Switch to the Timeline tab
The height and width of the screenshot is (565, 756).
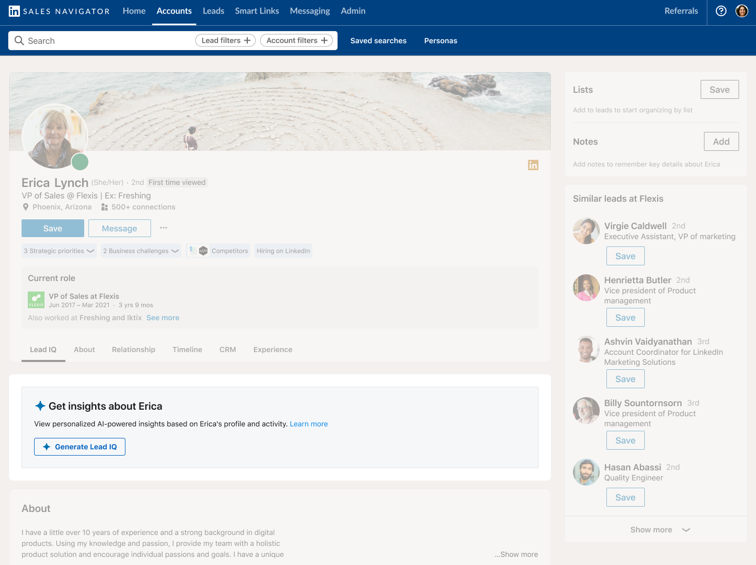(188, 350)
